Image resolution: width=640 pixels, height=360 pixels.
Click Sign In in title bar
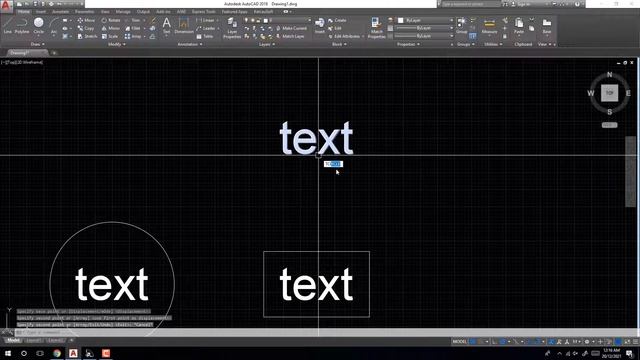pos(522,4)
